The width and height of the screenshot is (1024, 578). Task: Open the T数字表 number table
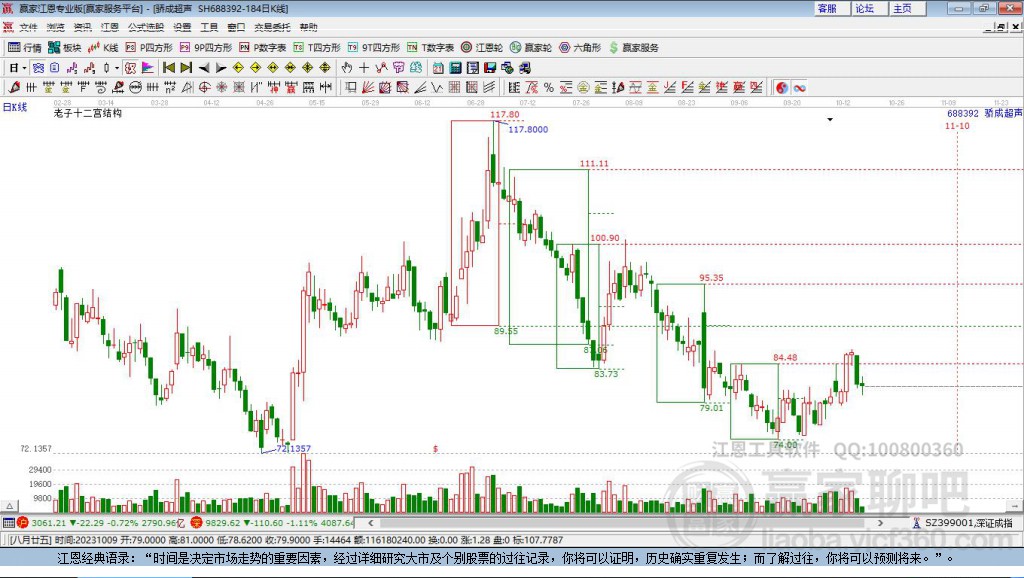click(x=430, y=48)
